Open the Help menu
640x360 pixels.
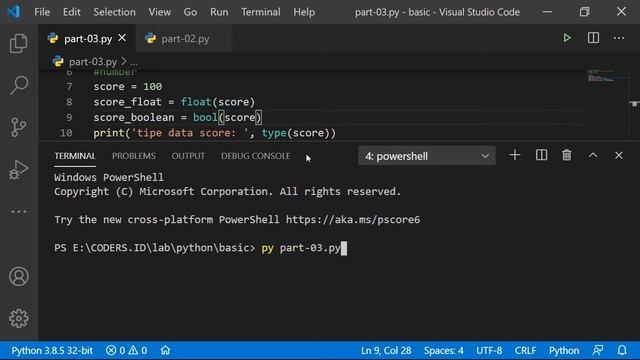click(x=304, y=12)
